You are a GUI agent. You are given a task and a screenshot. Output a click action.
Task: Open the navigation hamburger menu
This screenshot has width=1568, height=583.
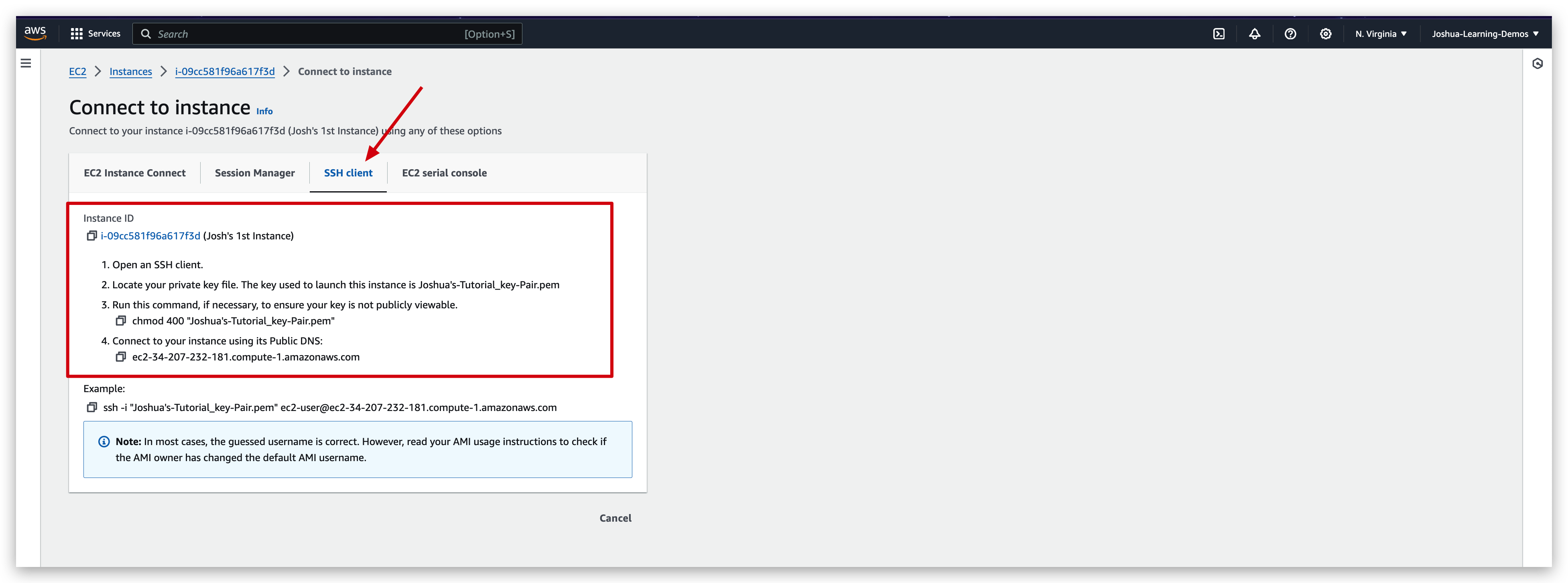click(26, 63)
